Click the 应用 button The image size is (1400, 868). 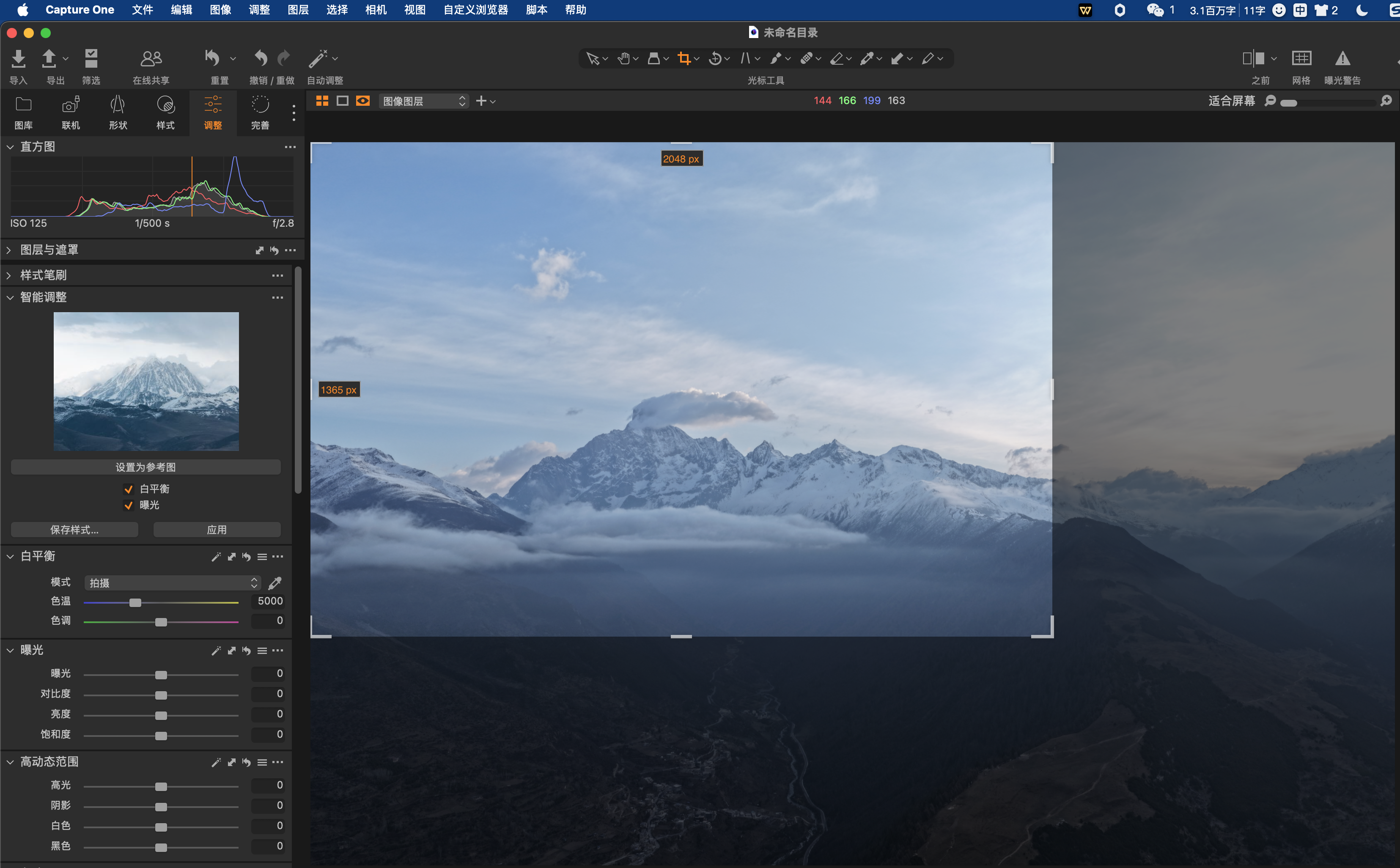pyautogui.click(x=217, y=530)
